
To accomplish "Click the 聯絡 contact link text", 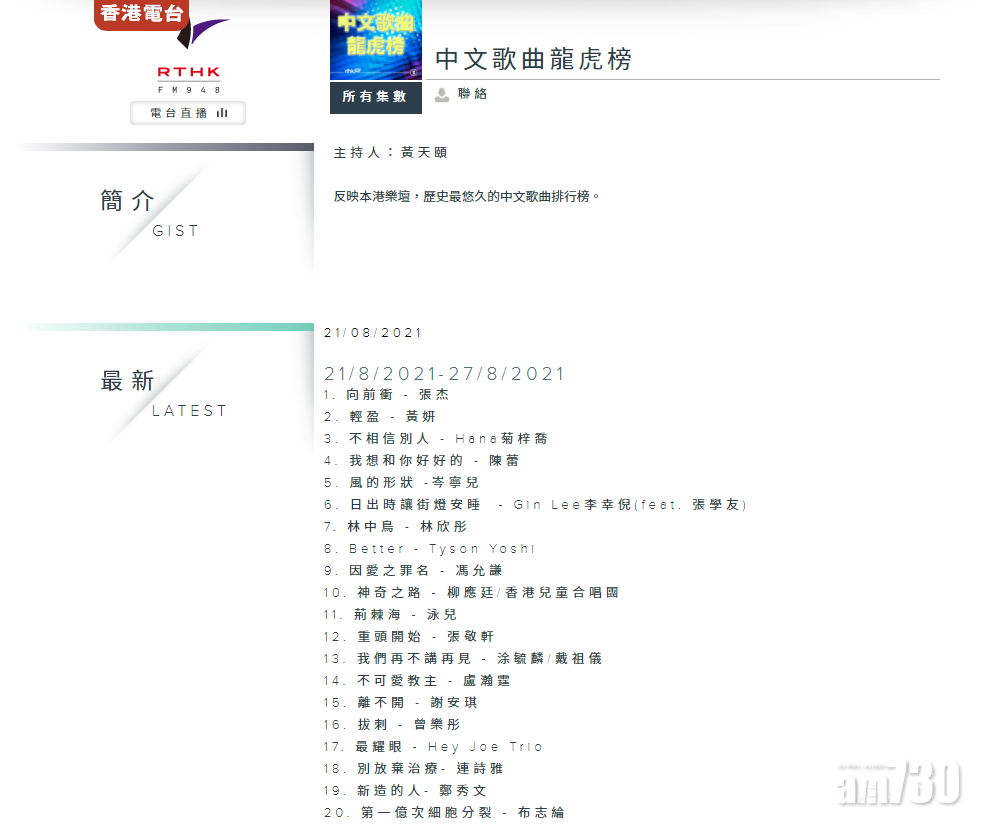I will pyautogui.click(x=472, y=94).
